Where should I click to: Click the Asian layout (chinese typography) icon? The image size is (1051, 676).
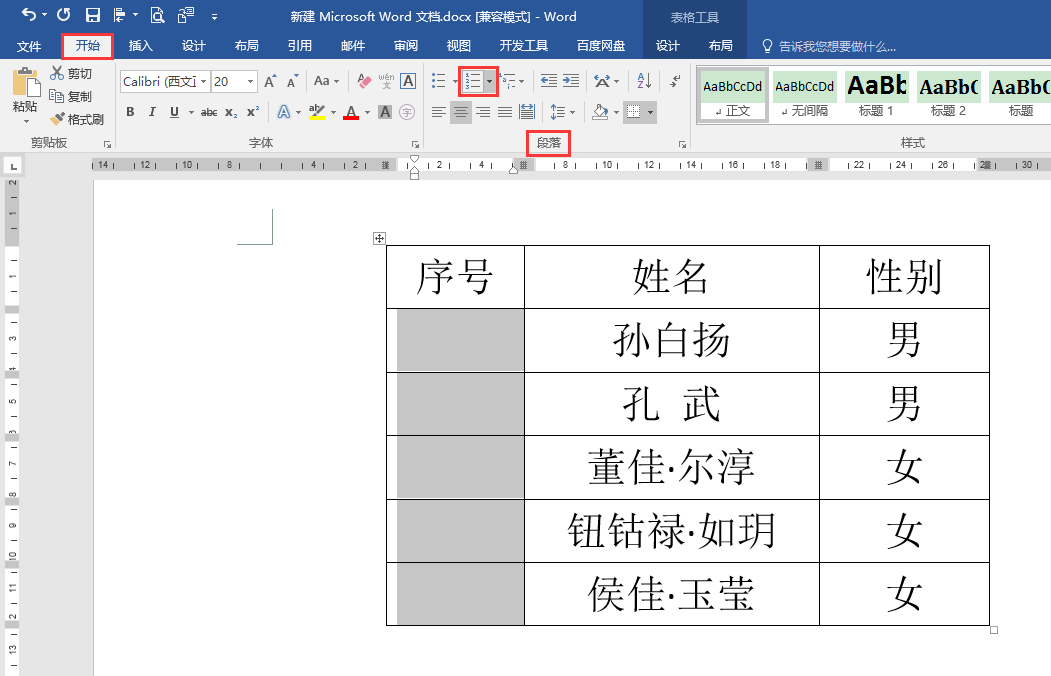pyautogui.click(x=602, y=81)
